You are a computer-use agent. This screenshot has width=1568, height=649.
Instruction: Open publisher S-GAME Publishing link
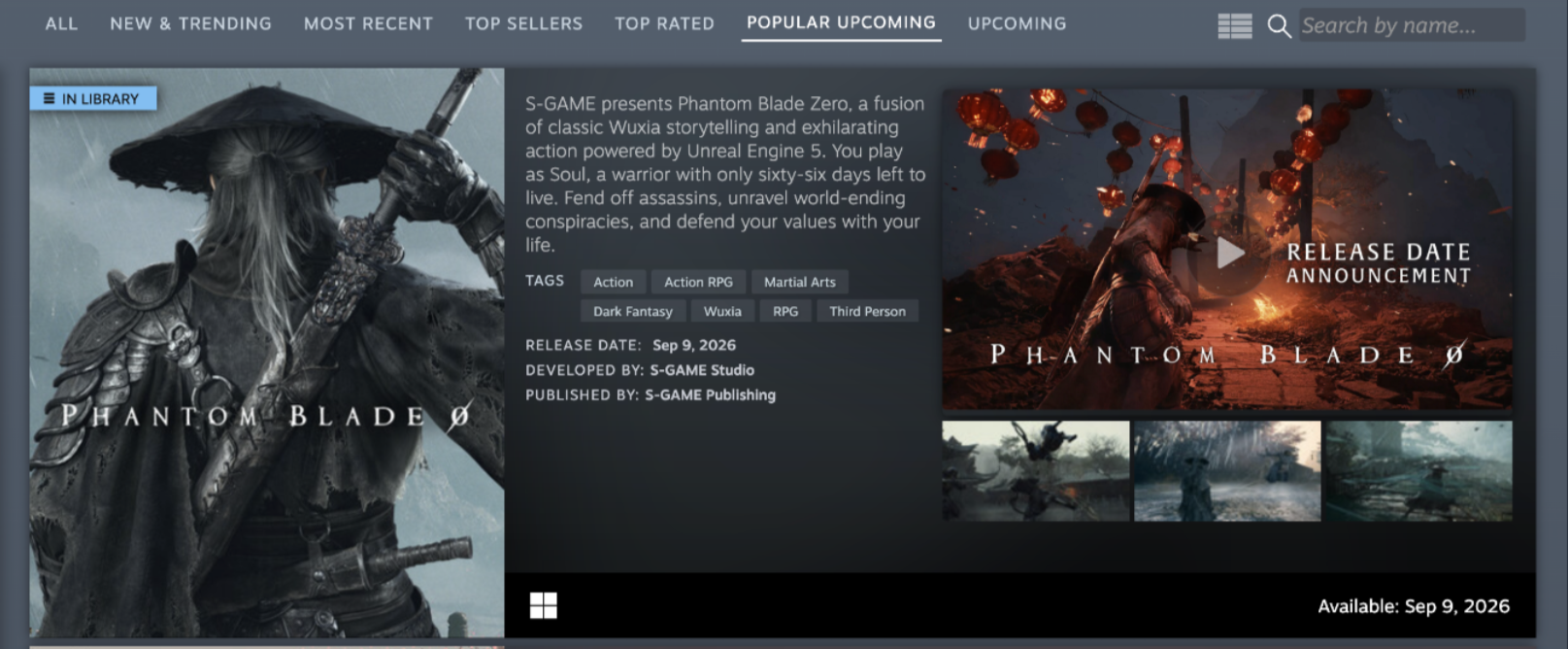tap(710, 395)
